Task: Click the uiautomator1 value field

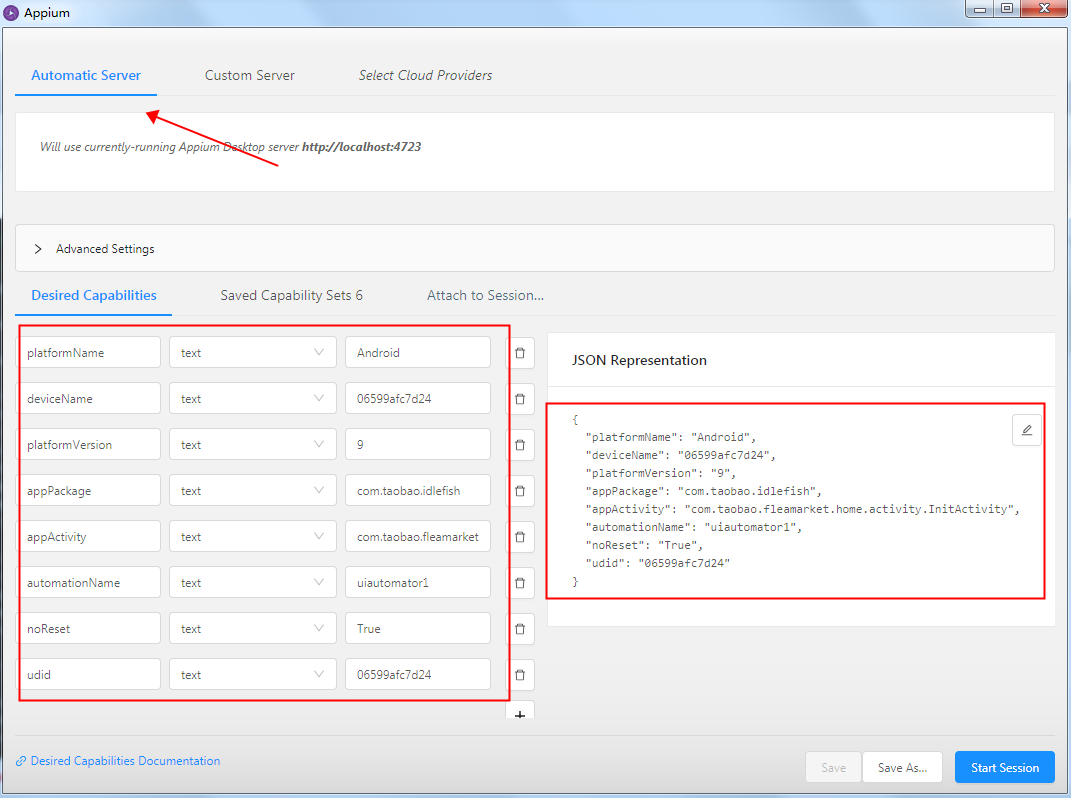Action: 418,583
